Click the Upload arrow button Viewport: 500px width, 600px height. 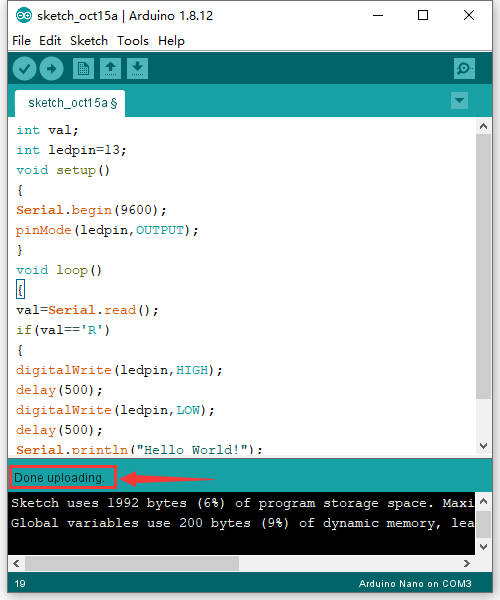pyautogui.click(x=52, y=69)
